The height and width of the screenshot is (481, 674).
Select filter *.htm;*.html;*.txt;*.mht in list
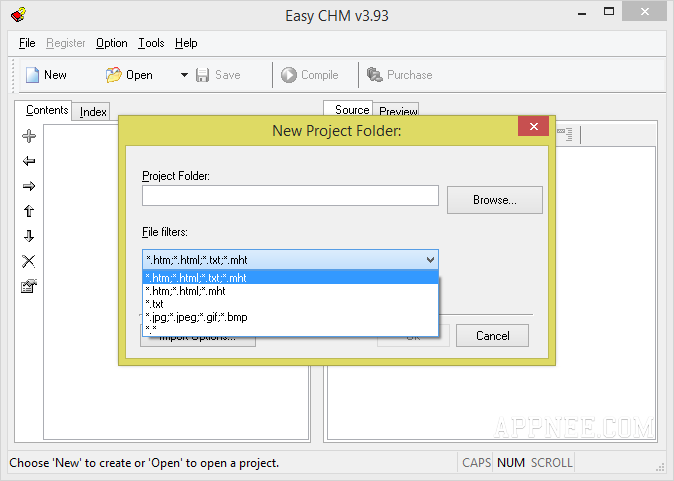290,278
